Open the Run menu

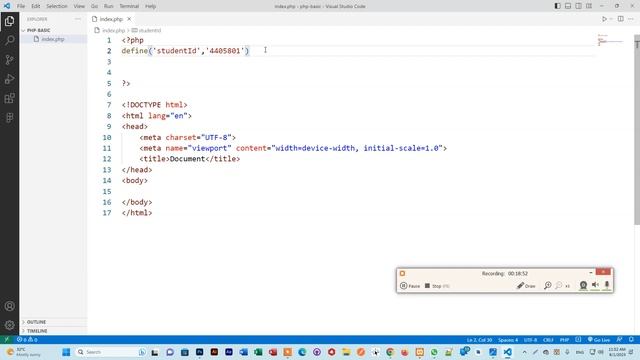tap(109, 6)
